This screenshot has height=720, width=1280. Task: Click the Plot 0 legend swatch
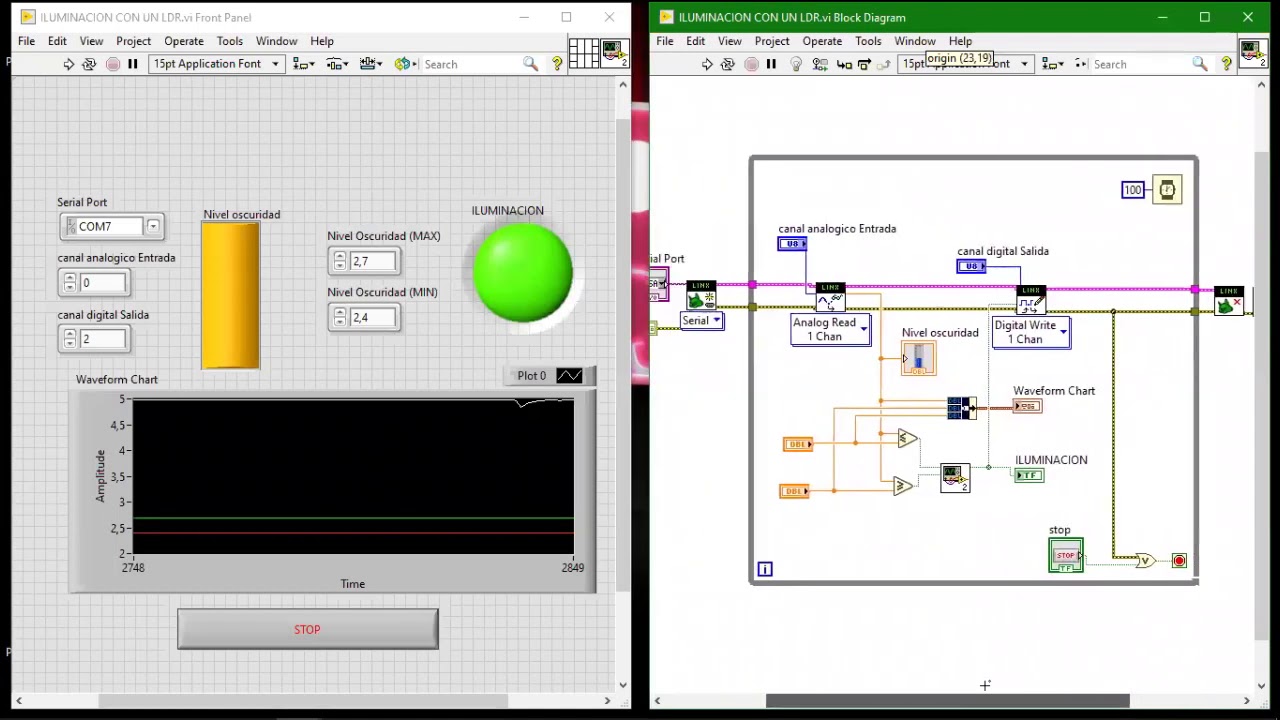[x=569, y=376]
